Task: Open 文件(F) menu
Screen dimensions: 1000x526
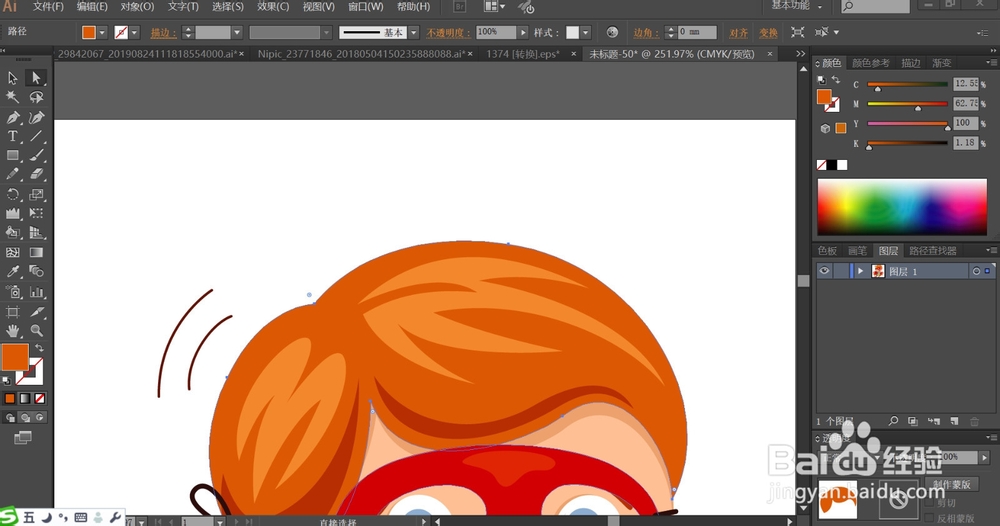Action: [x=48, y=6]
